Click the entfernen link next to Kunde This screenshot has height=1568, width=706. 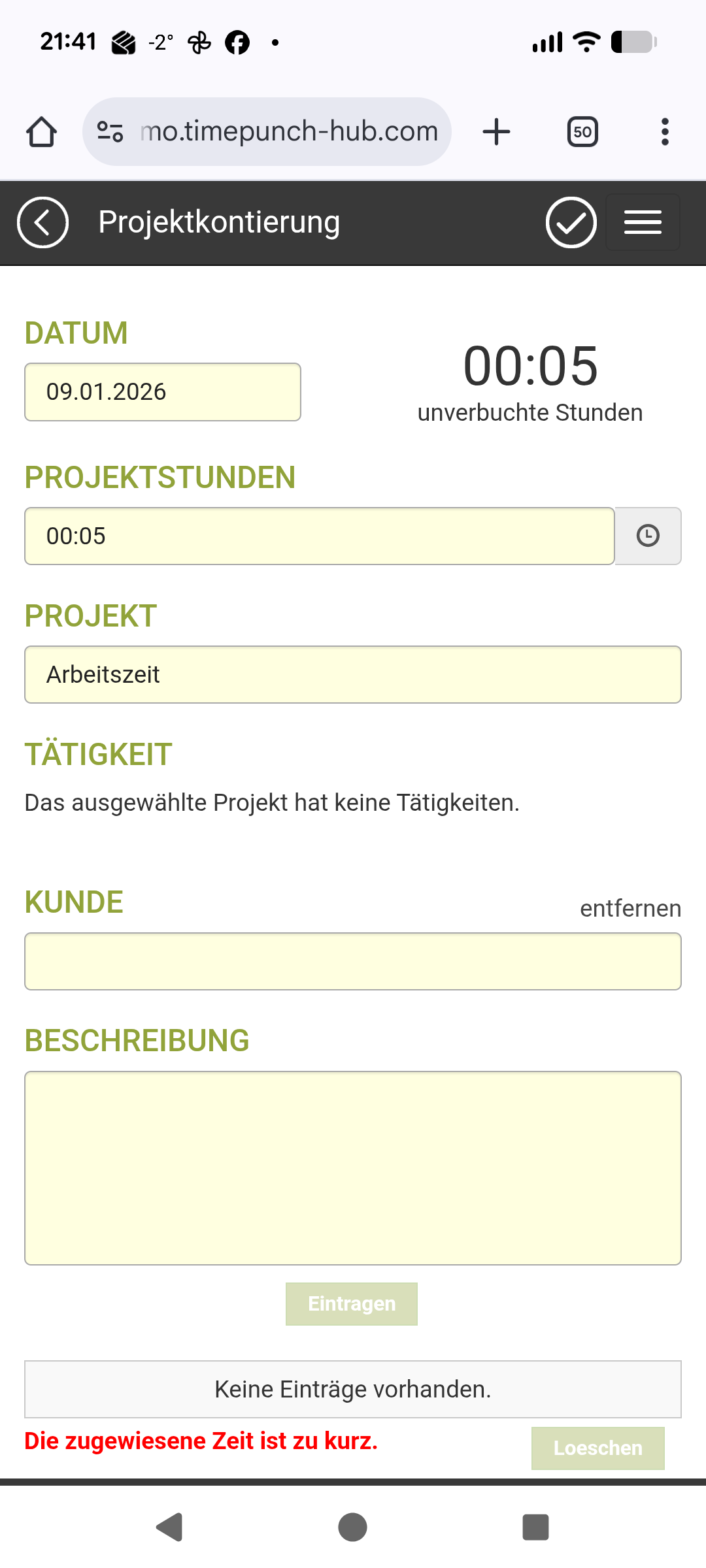630,909
